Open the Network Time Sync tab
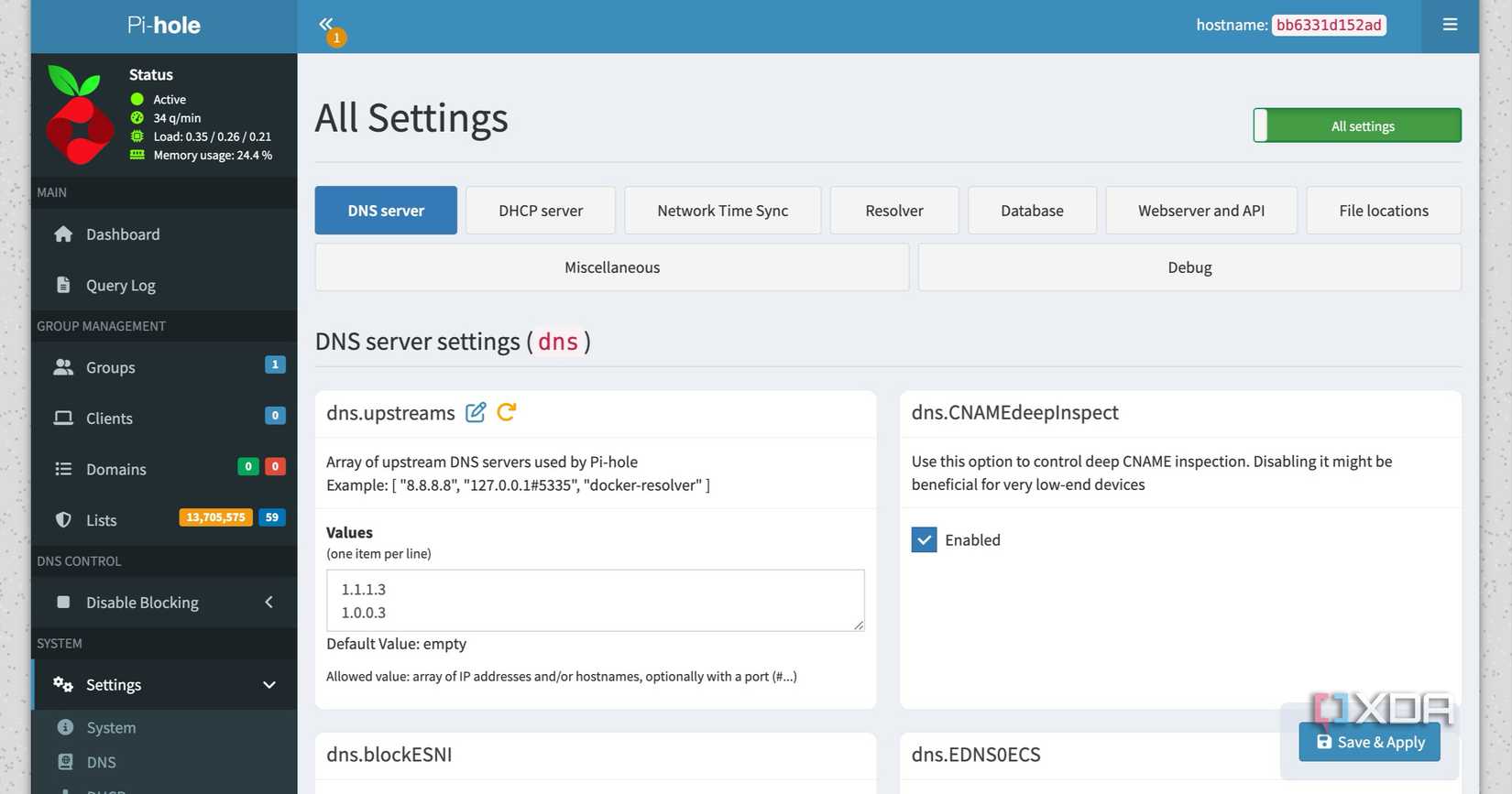Screen dimensions: 1512x794 [723, 211]
